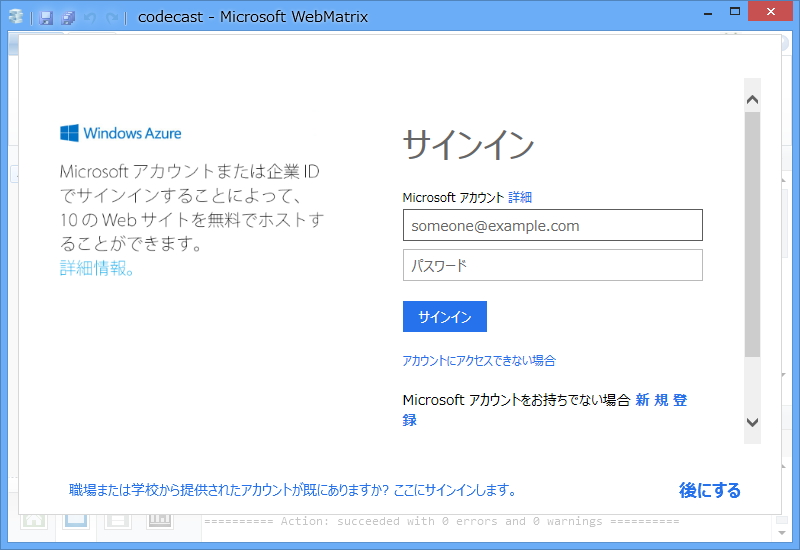Focus the パスワード password field
This screenshot has height=550, width=800.
(553, 265)
